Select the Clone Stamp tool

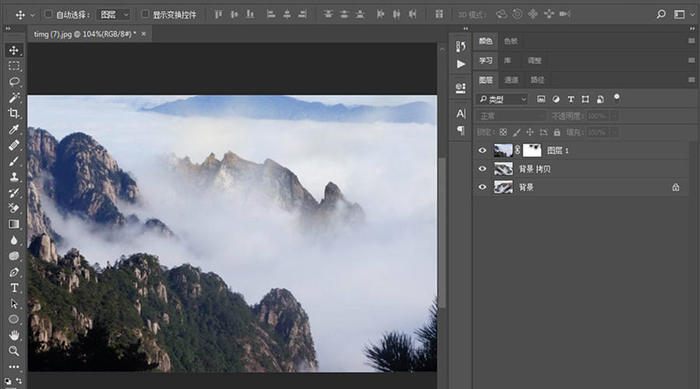coord(14,177)
